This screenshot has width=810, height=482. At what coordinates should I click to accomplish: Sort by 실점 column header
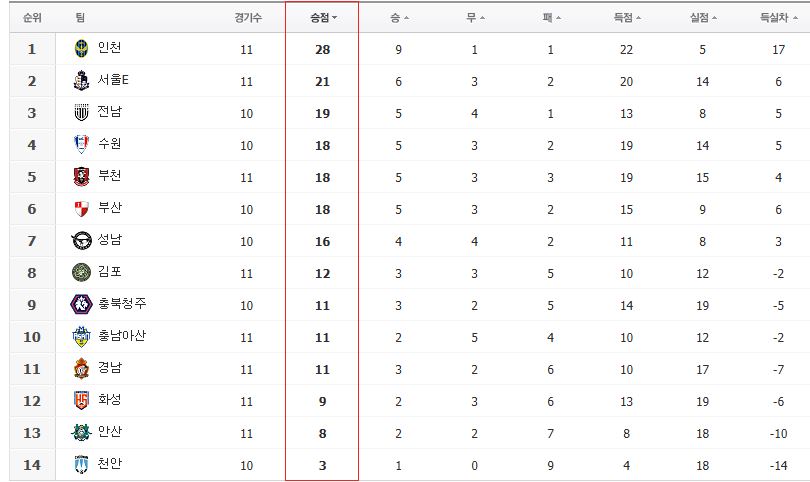(703, 18)
